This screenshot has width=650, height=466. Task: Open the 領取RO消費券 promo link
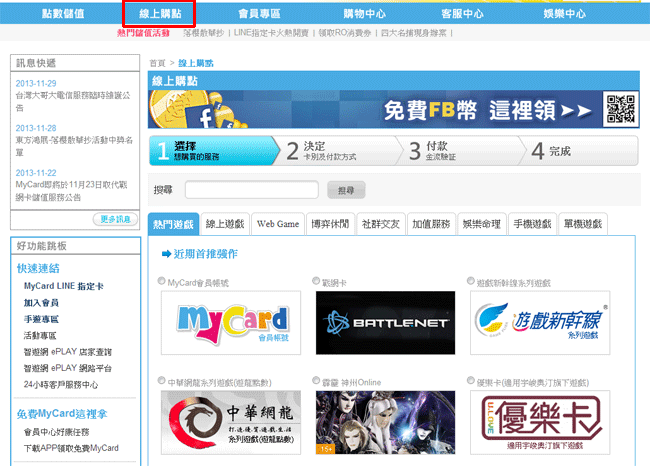coord(345,33)
